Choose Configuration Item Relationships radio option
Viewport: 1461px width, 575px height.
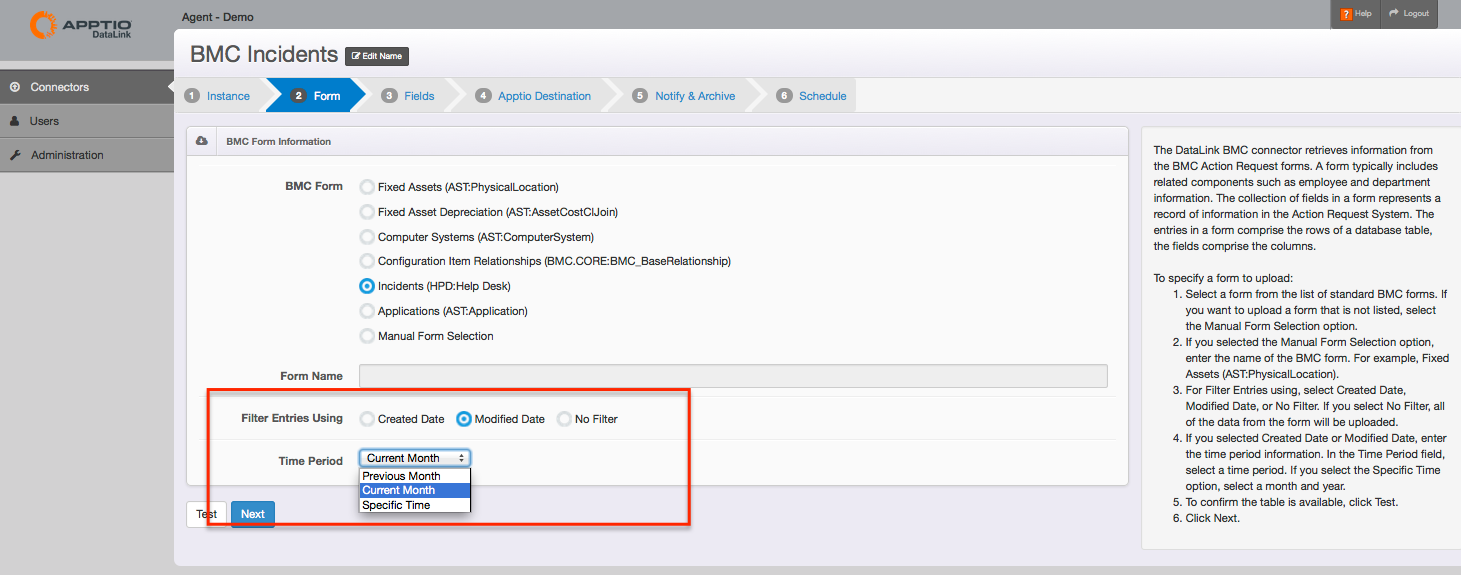tap(367, 261)
